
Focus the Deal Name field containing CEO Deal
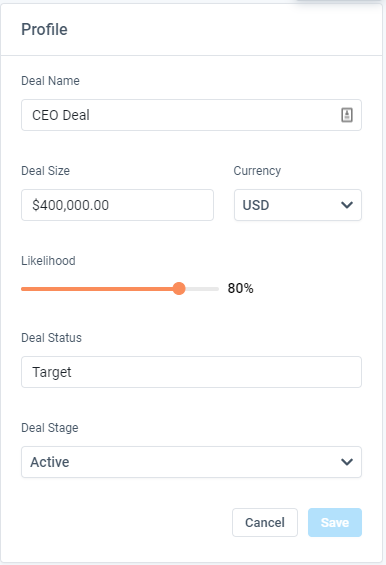pyautogui.click(x=191, y=115)
